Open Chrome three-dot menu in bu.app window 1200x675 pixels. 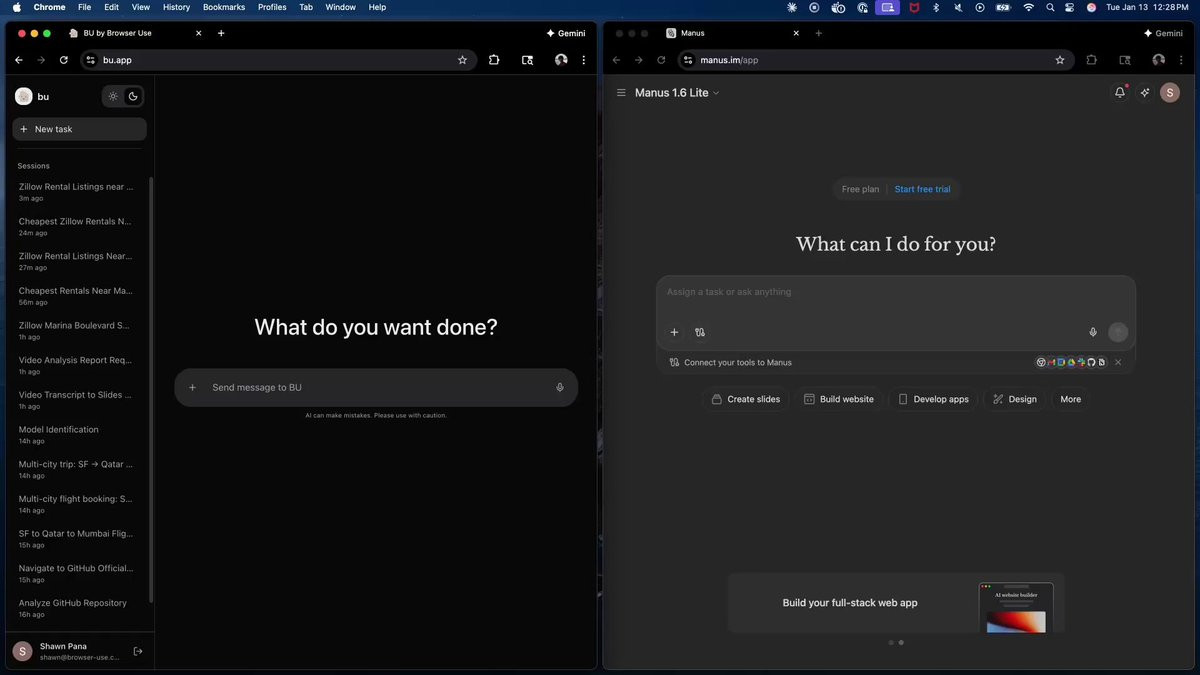coord(584,60)
